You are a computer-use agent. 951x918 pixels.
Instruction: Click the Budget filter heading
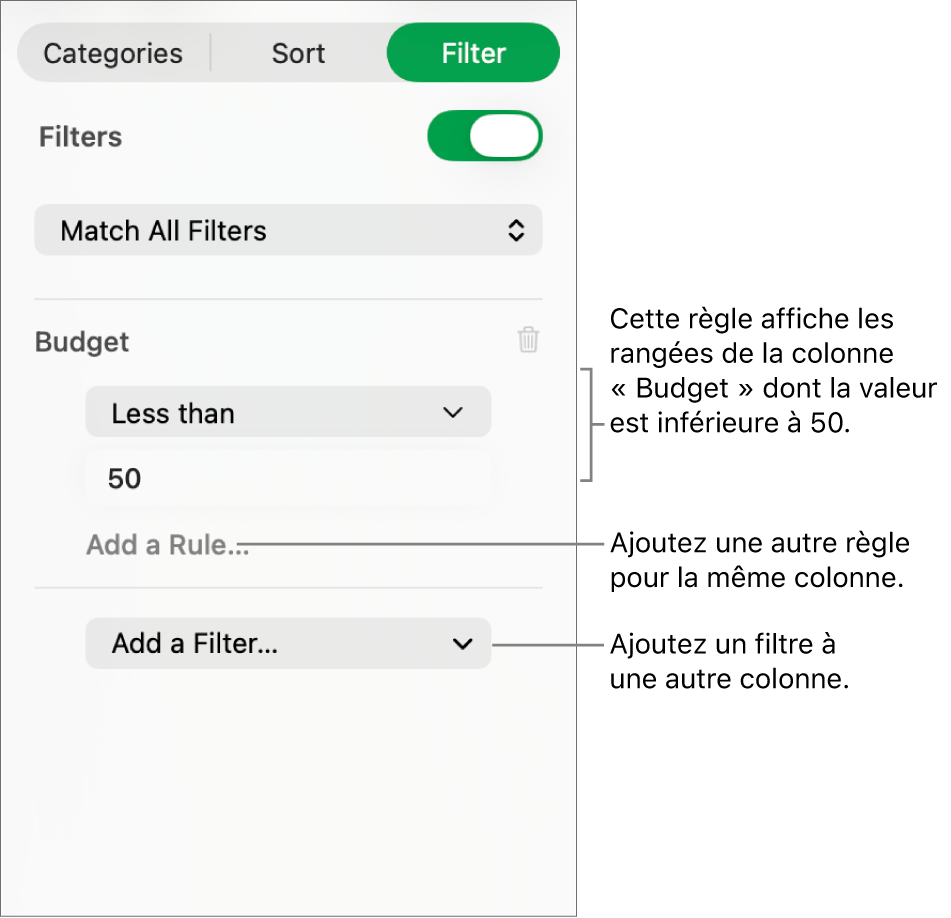coord(81,341)
